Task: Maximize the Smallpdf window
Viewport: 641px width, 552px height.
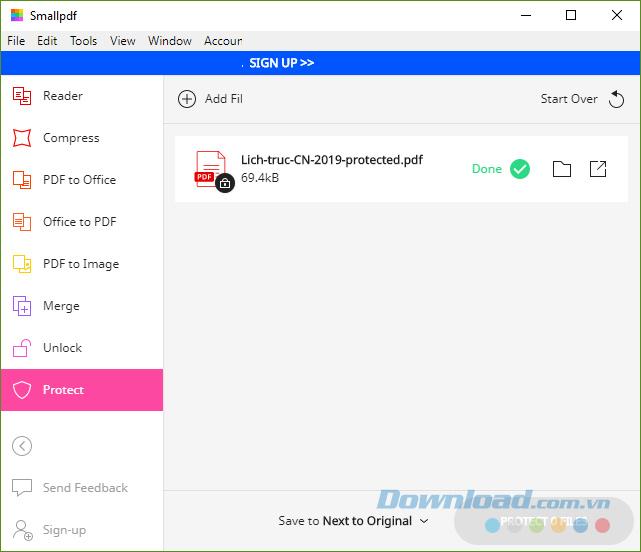Action: (x=571, y=16)
